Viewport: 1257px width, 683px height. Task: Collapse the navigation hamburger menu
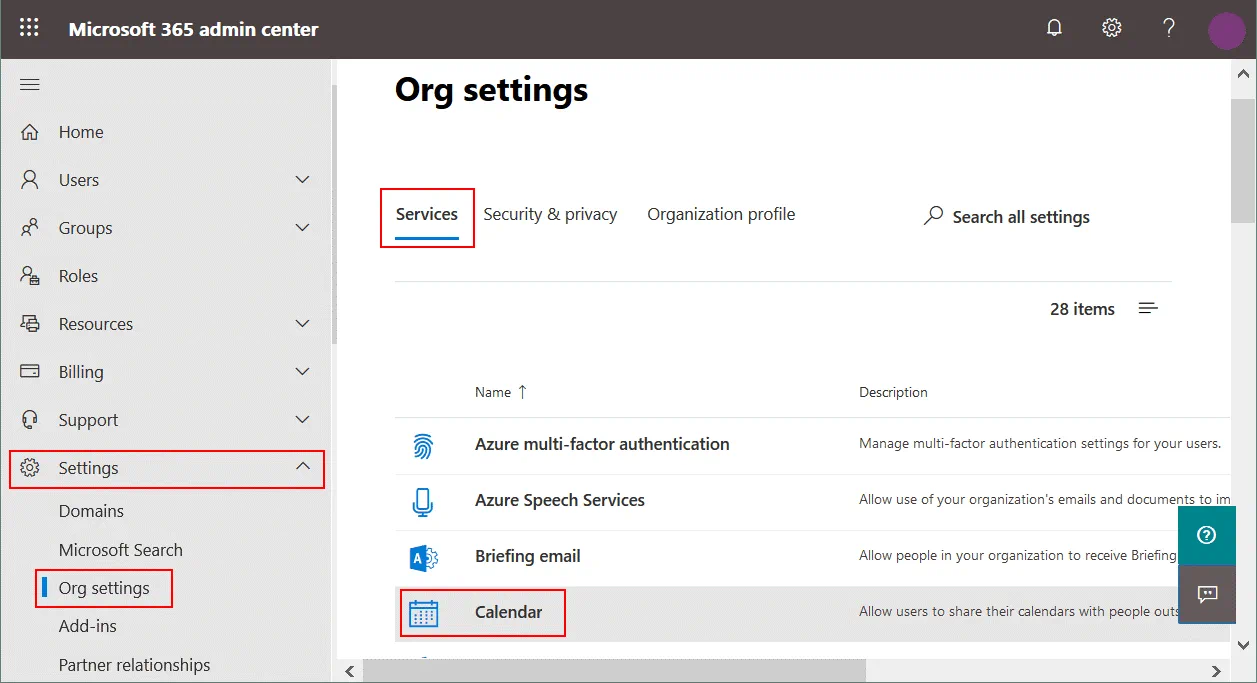(30, 84)
